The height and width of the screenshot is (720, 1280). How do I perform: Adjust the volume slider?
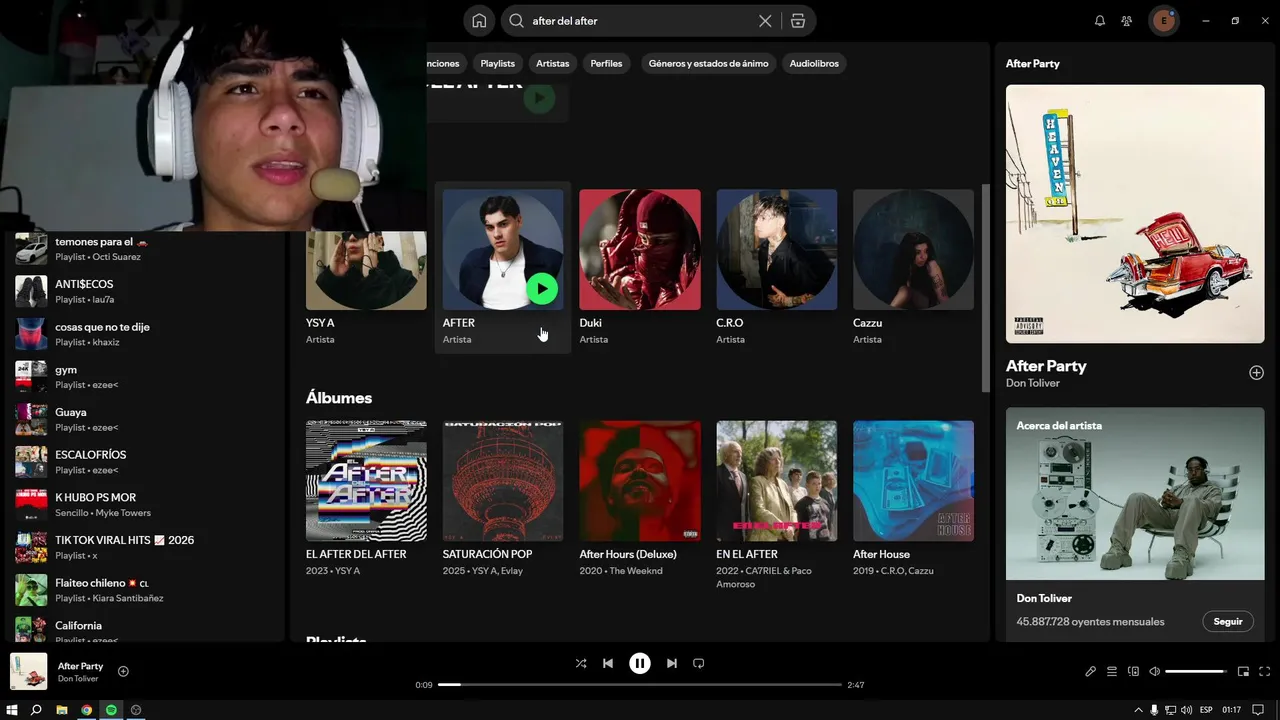(1197, 671)
